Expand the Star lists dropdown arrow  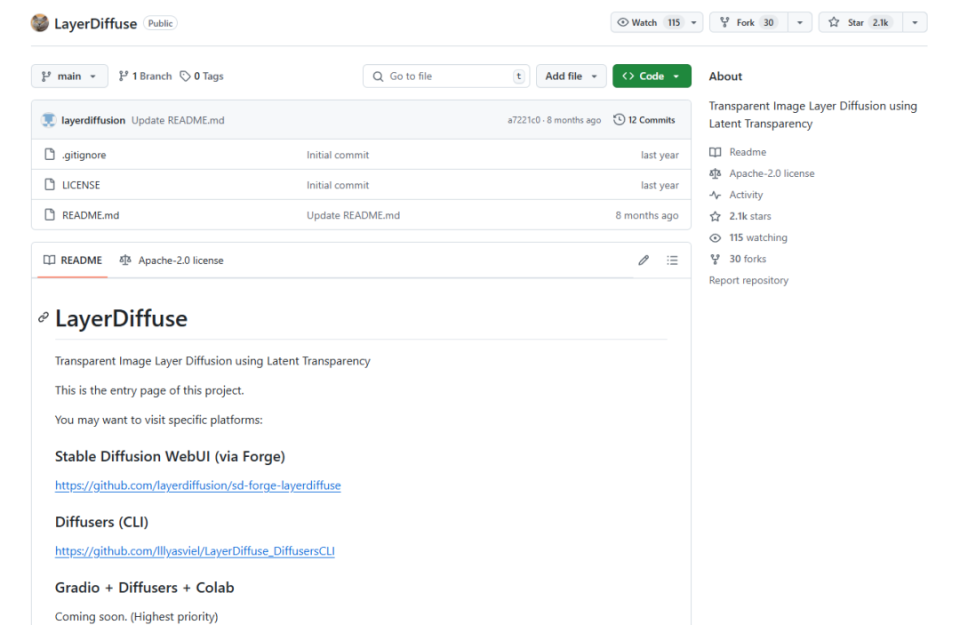(x=915, y=23)
